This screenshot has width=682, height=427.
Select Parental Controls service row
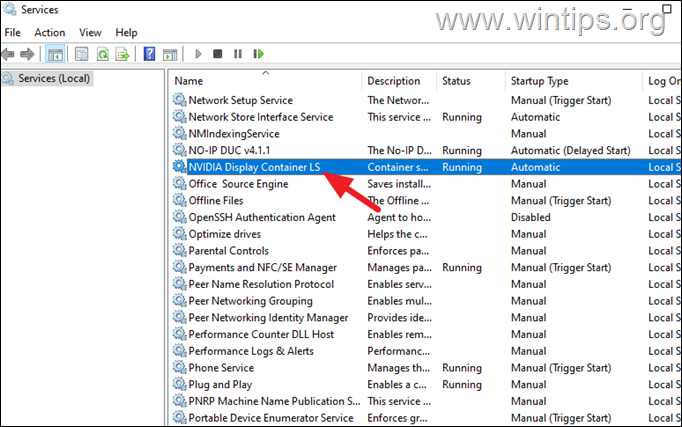tap(427, 251)
